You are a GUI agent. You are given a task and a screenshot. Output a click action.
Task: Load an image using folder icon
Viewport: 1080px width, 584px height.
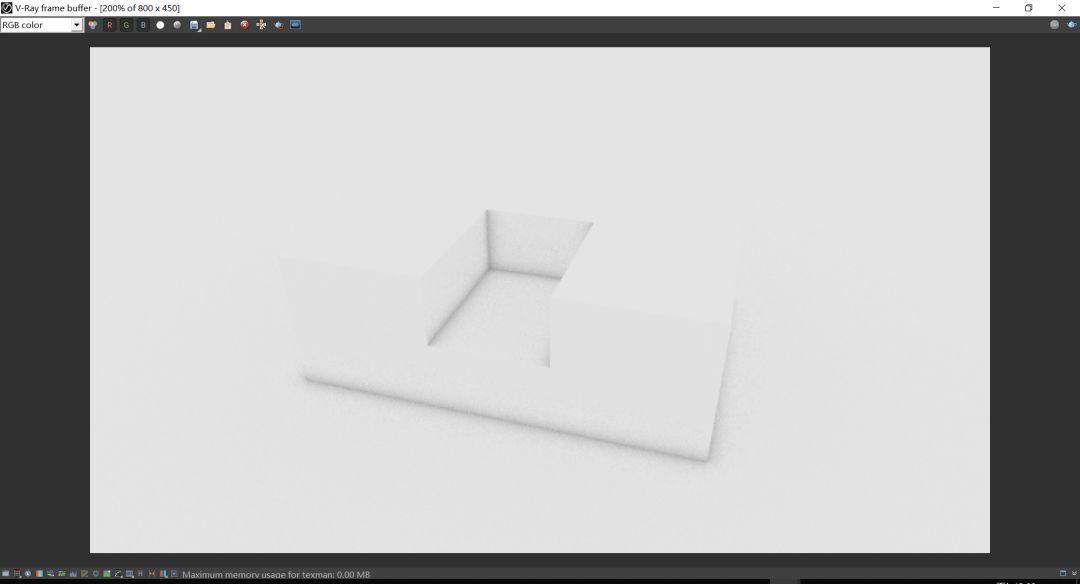tap(211, 25)
